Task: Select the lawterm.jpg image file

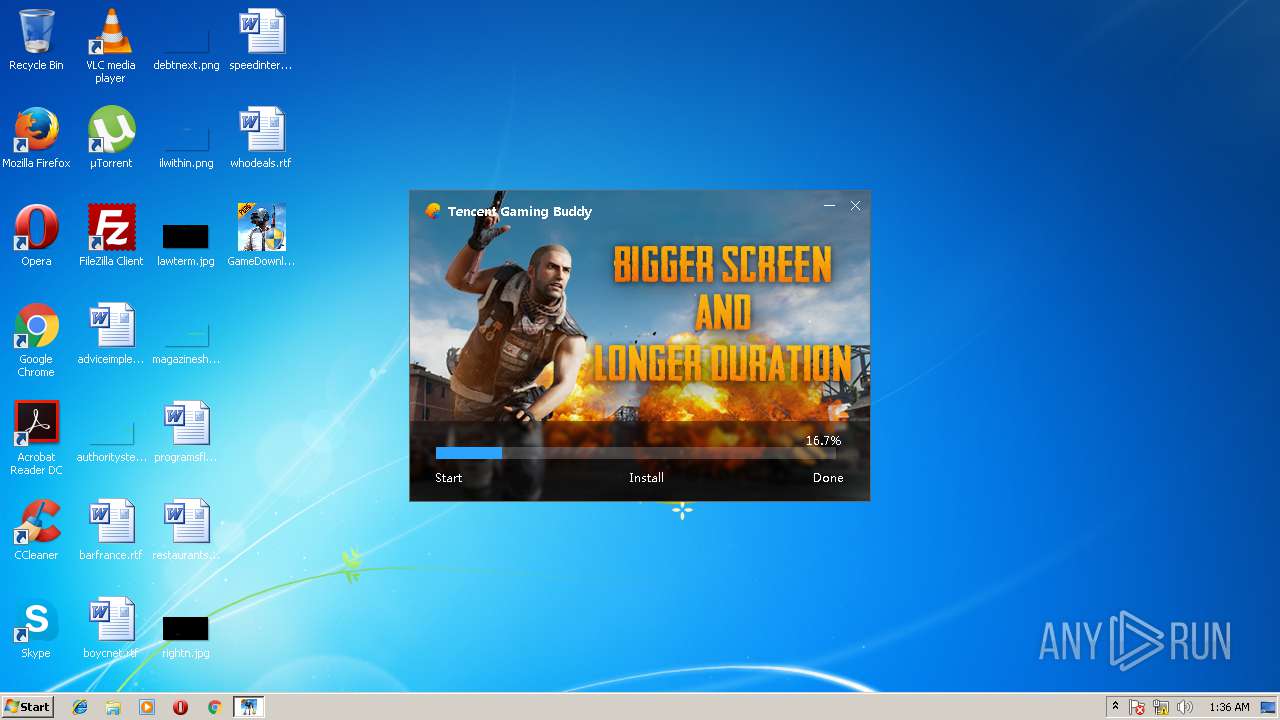Action: pyautogui.click(x=186, y=244)
